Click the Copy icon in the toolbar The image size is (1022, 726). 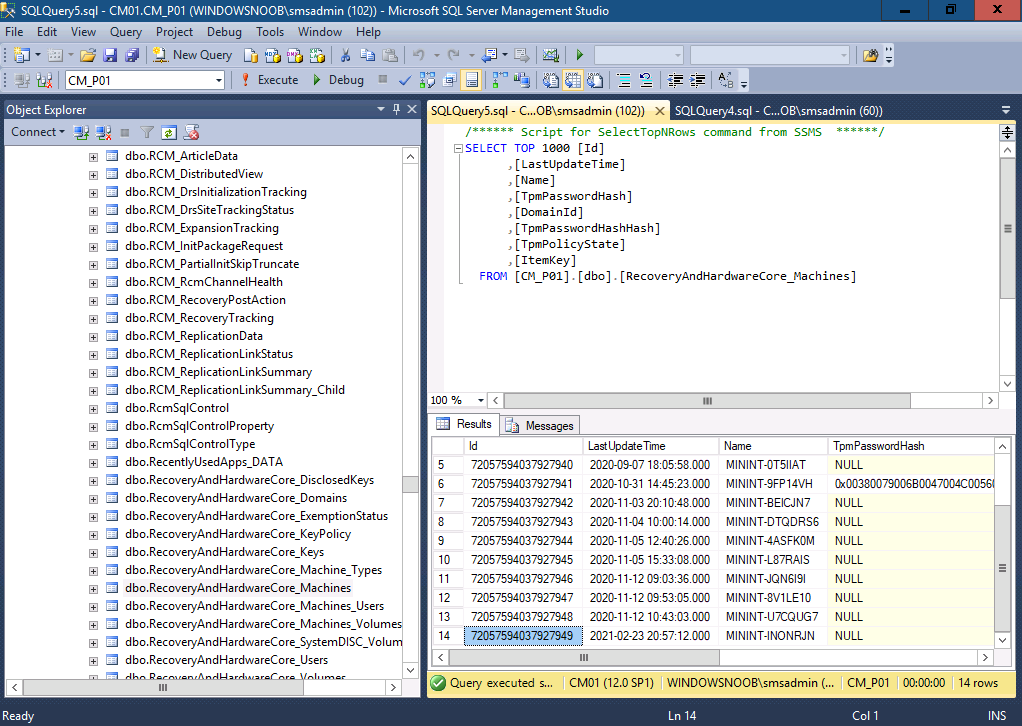(368, 55)
